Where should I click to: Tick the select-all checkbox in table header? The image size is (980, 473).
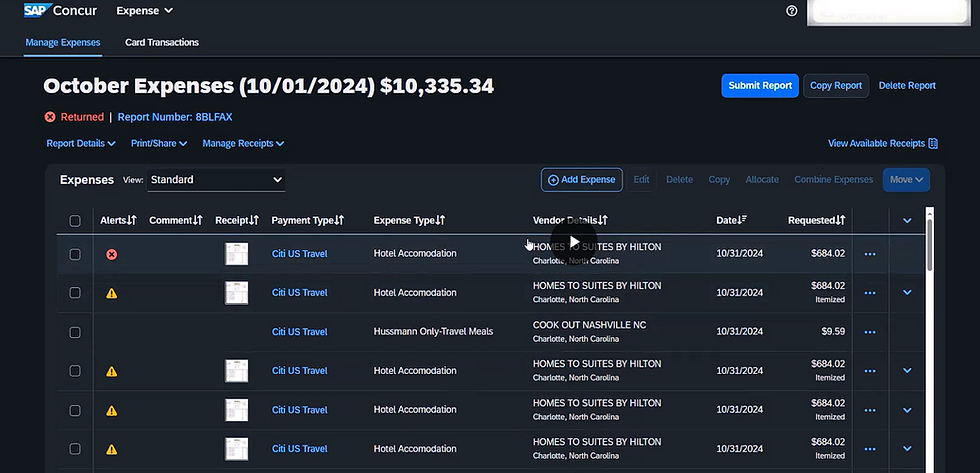point(75,221)
